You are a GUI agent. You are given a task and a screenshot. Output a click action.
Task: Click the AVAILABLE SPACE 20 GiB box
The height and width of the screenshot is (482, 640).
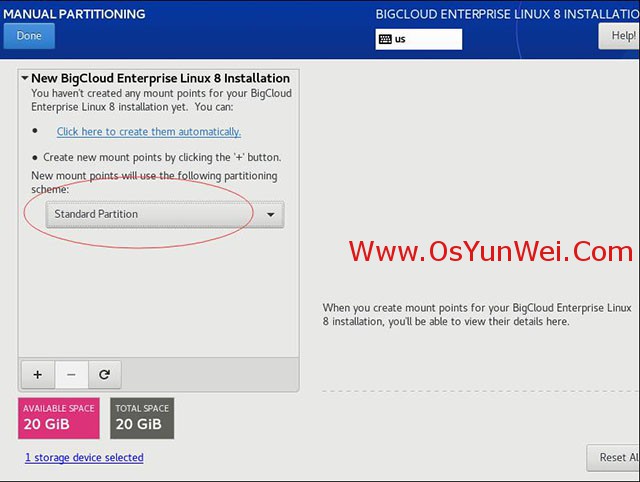tap(59, 418)
